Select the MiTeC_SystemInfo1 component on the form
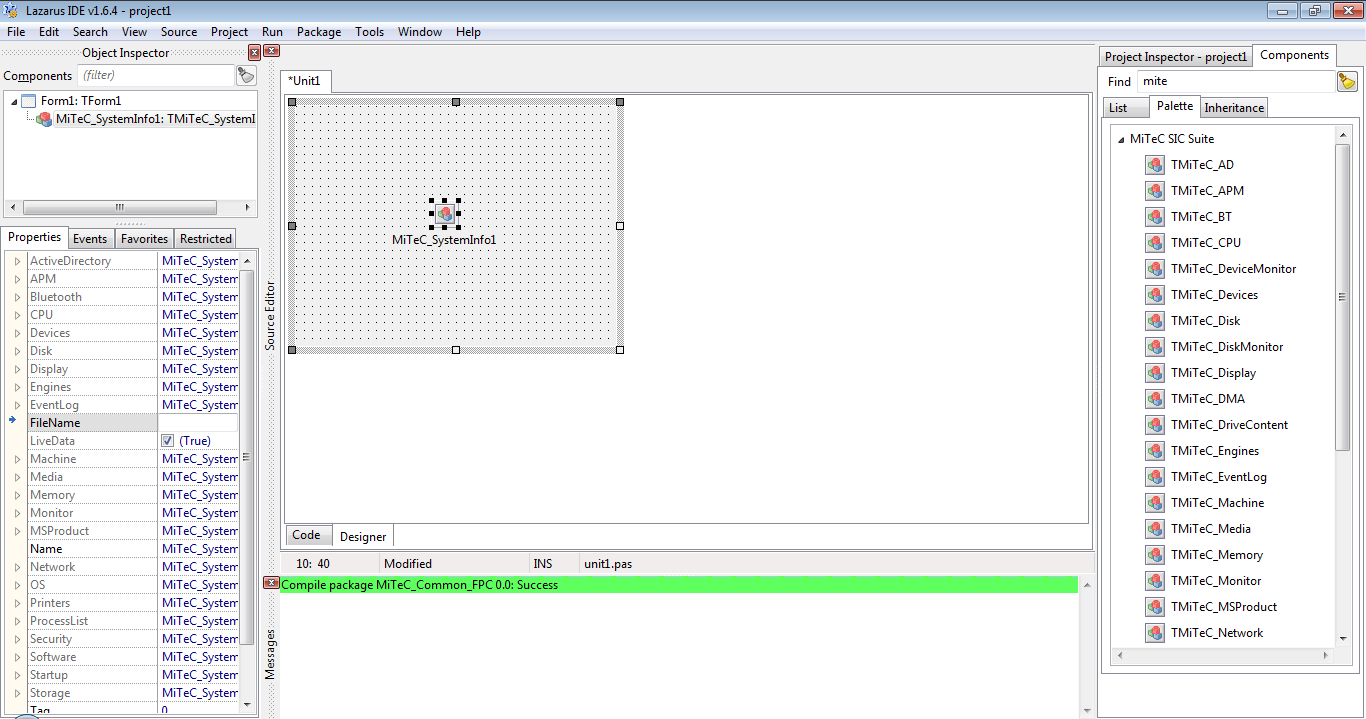This screenshot has height=719, width=1366. tap(445, 213)
